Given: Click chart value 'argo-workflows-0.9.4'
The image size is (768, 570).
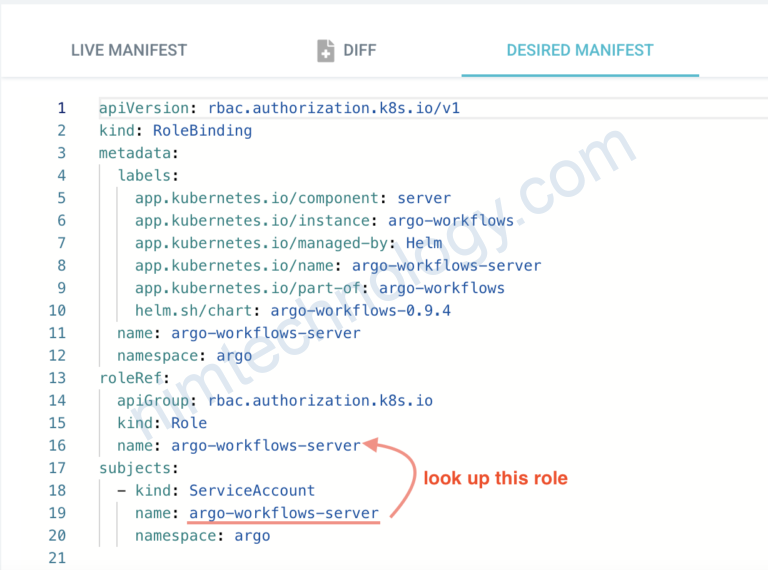Looking at the screenshot, I should click(x=360, y=310).
